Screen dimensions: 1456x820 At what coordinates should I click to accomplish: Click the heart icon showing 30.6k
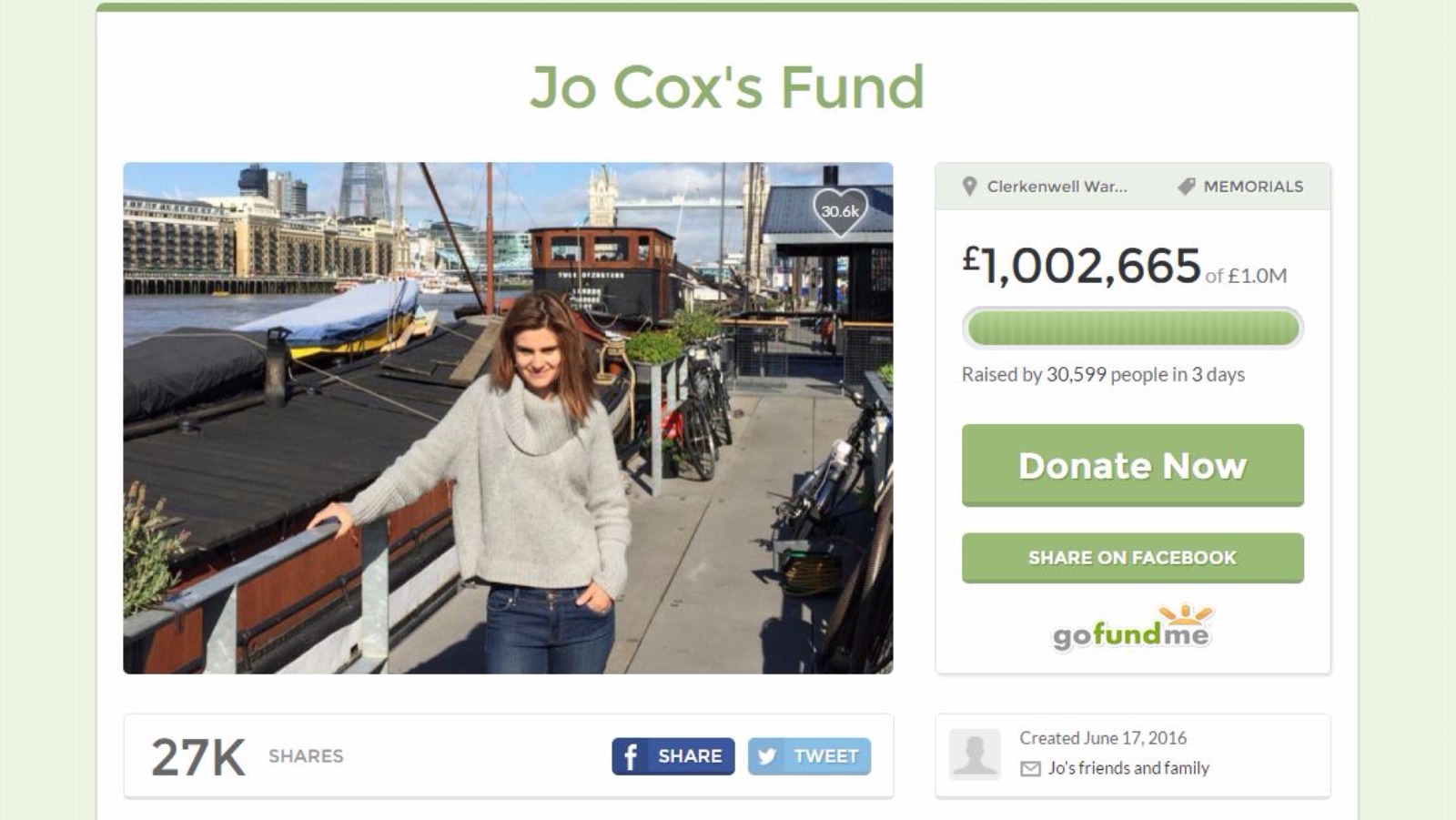pyautogui.click(x=840, y=212)
